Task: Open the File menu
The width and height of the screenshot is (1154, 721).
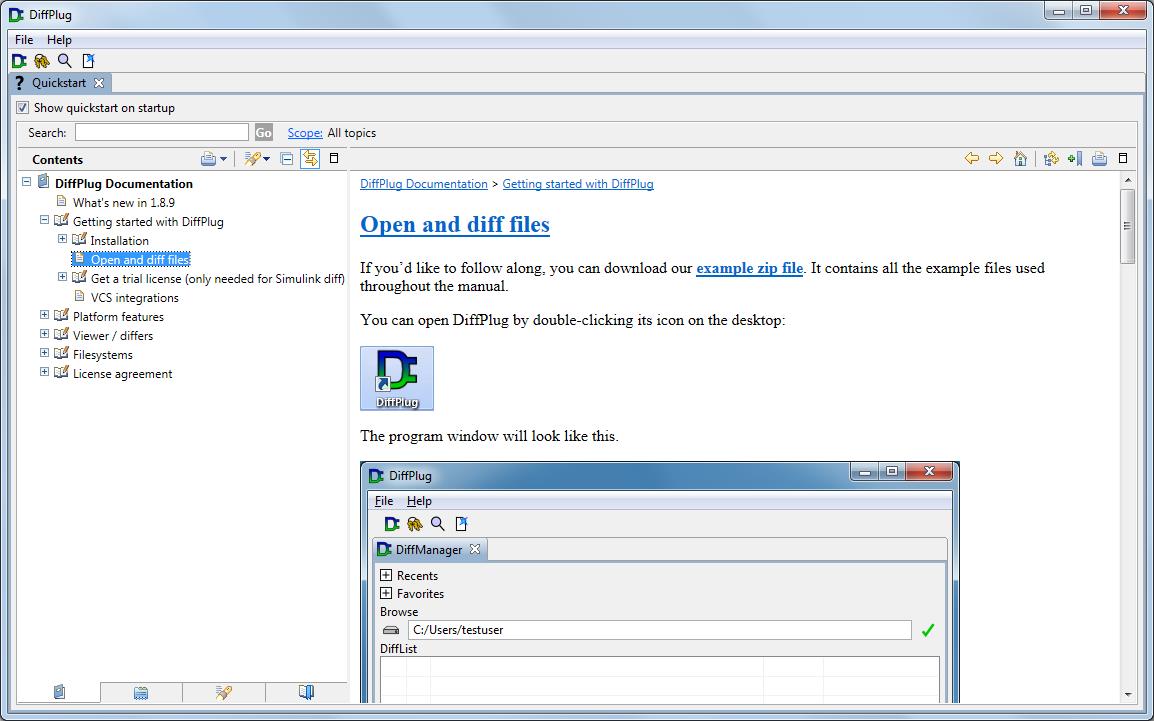Action: click(x=22, y=39)
